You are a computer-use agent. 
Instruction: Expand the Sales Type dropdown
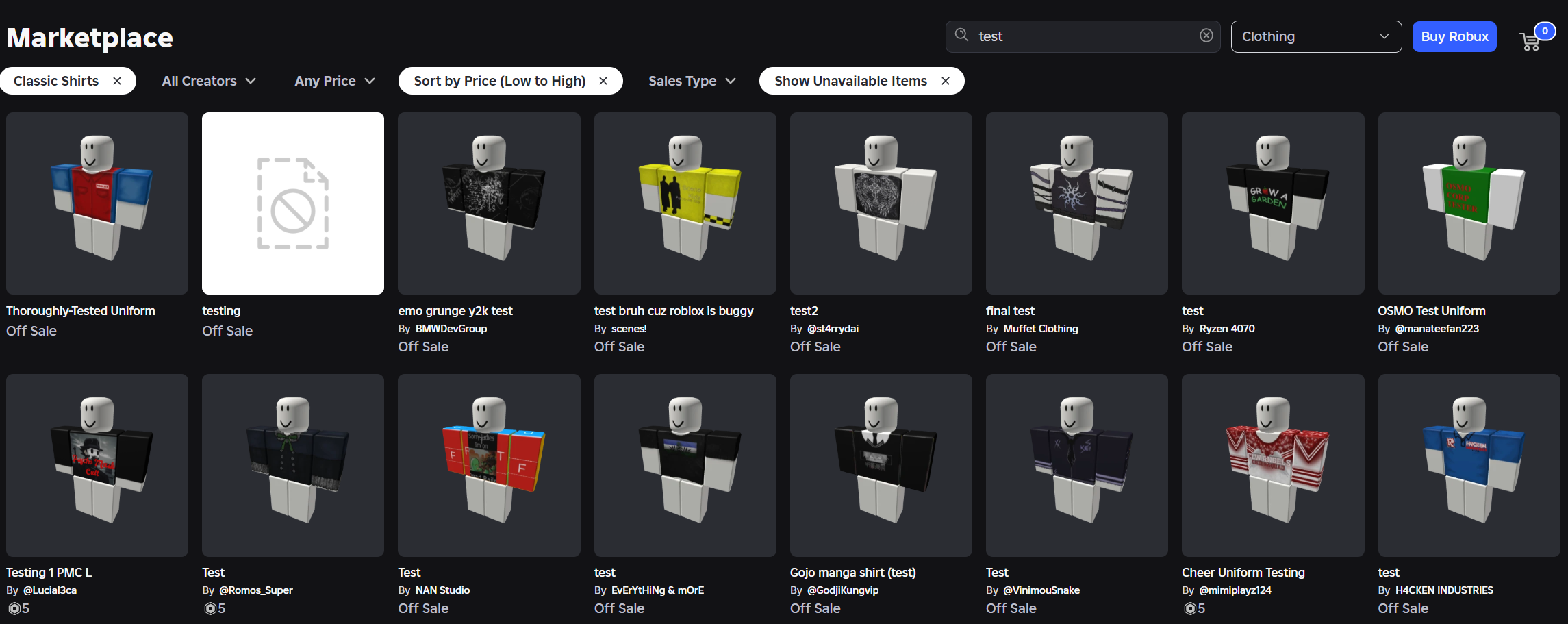pyautogui.click(x=692, y=81)
